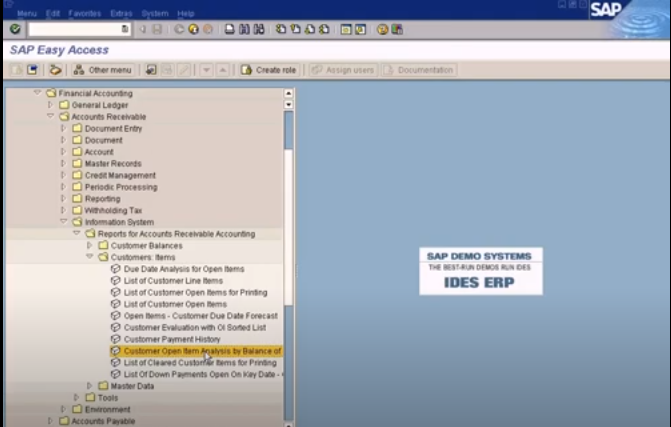Expand the General Ledger folder

point(50,104)
